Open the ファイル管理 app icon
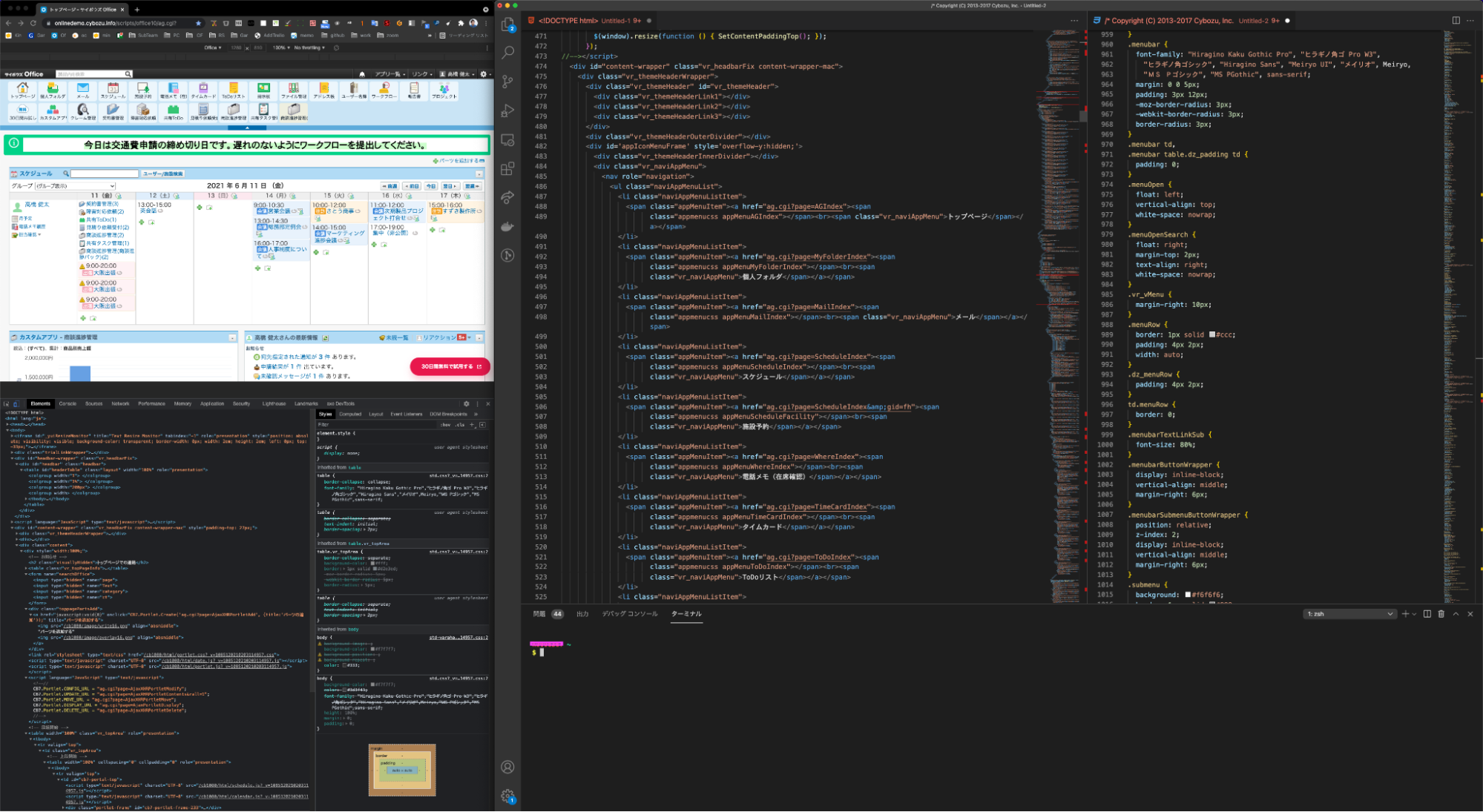1483x812 pixels. pyautogui.click(x=294, y=91)
